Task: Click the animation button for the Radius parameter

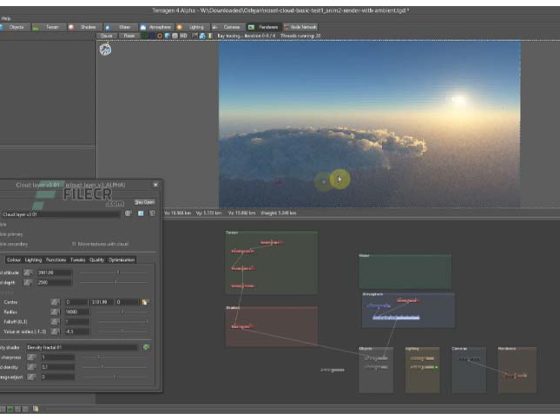Action: (x=55, y=312)
